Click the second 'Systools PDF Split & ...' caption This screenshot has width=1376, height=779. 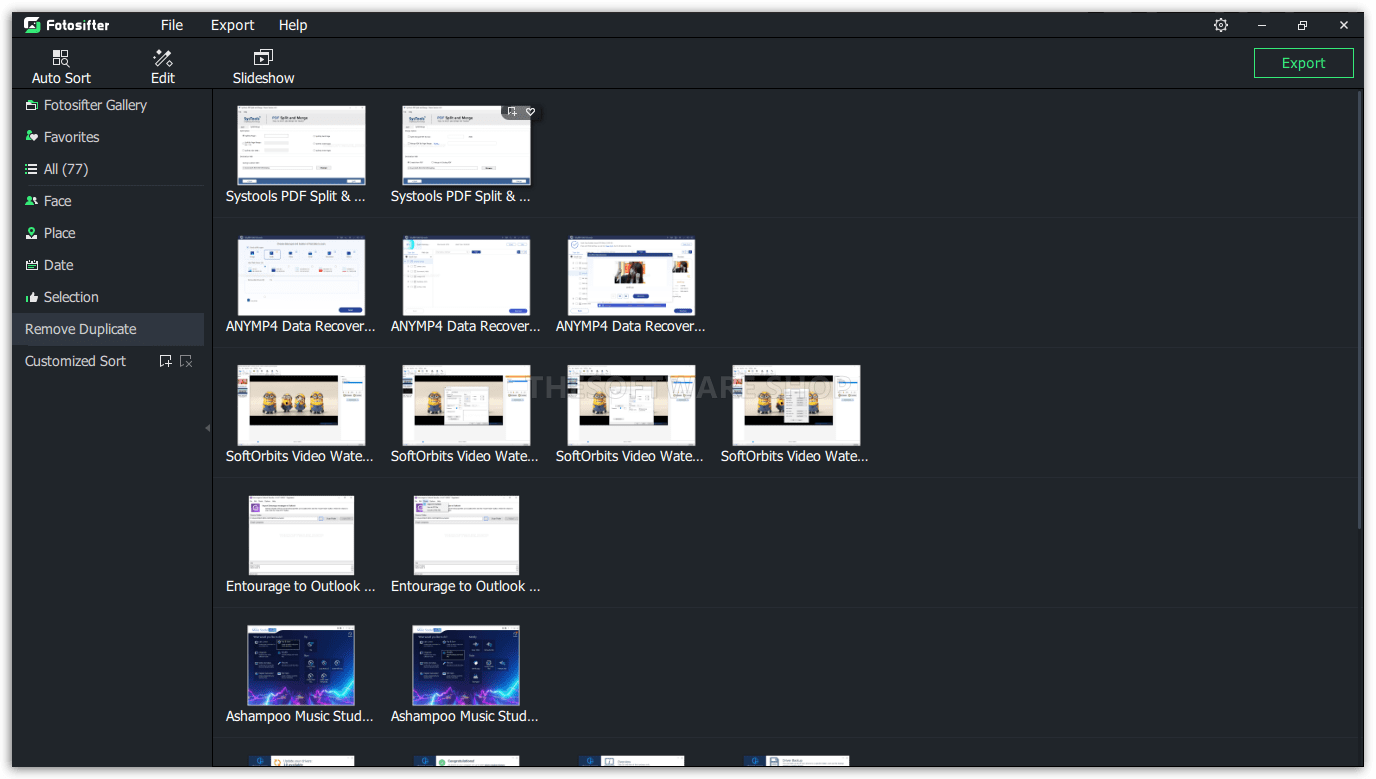click(x=461, y=197)
